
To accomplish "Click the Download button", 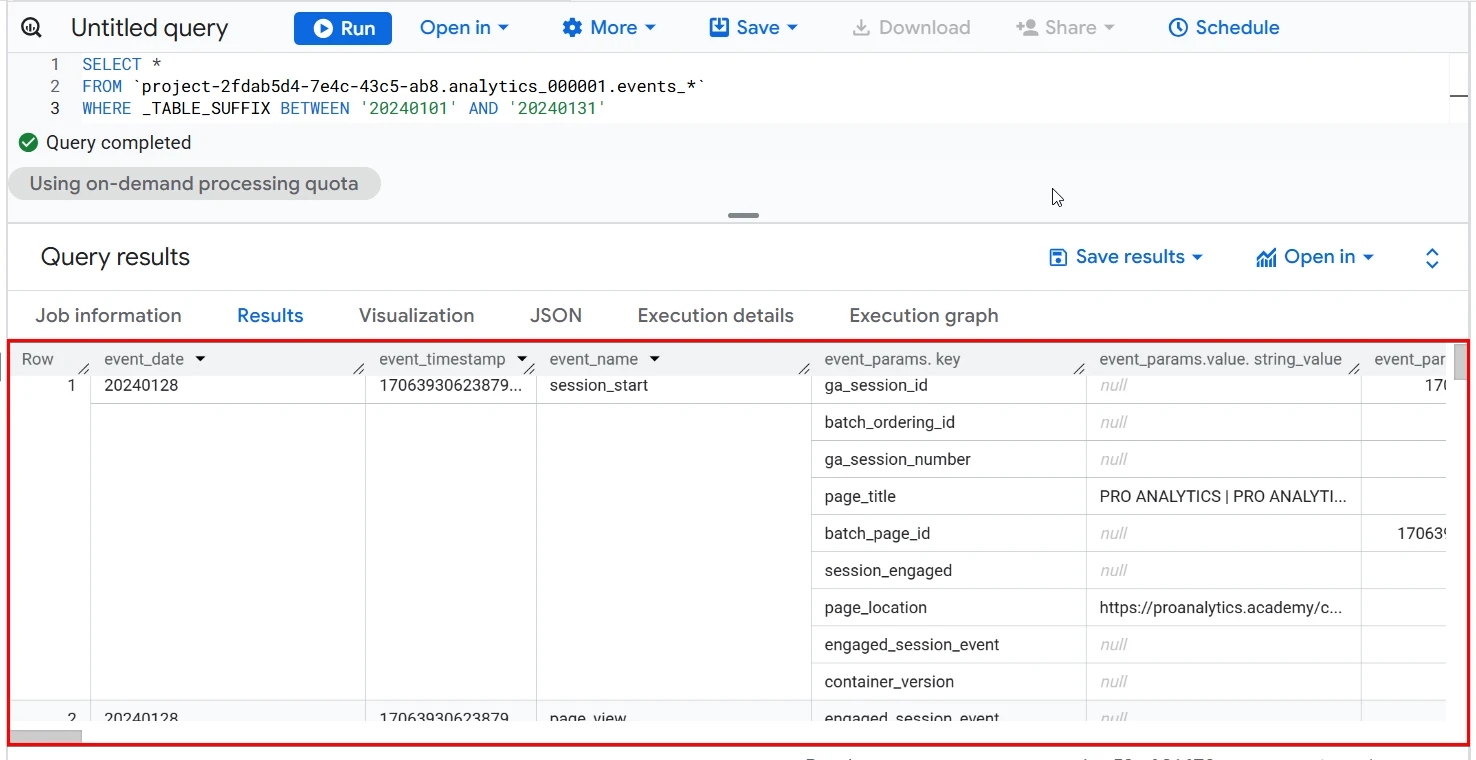I will (x=911, y=28).
